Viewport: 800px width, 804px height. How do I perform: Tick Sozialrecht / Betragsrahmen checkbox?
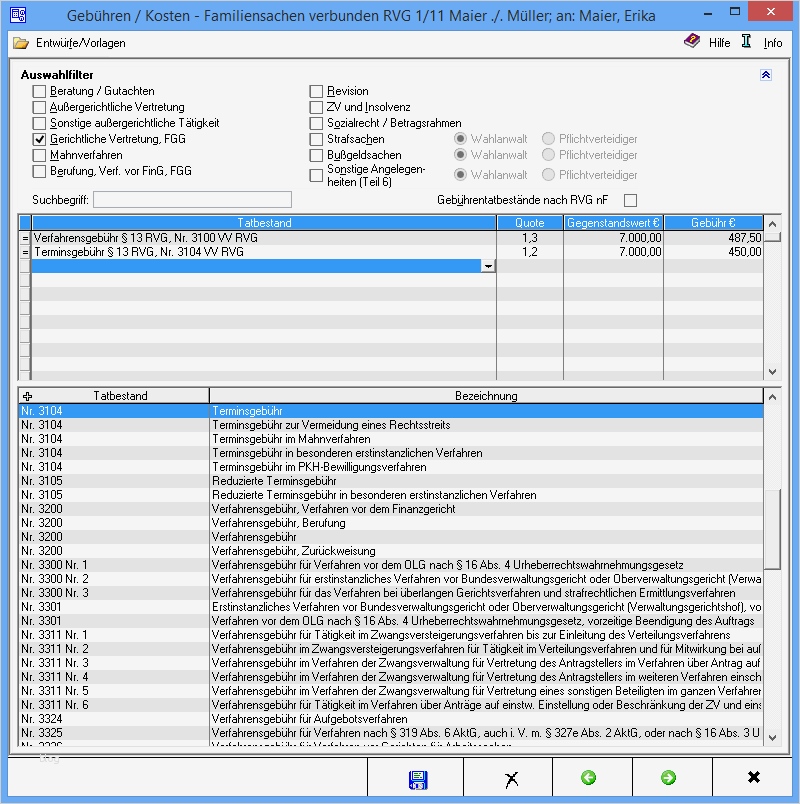click(316, 123)
